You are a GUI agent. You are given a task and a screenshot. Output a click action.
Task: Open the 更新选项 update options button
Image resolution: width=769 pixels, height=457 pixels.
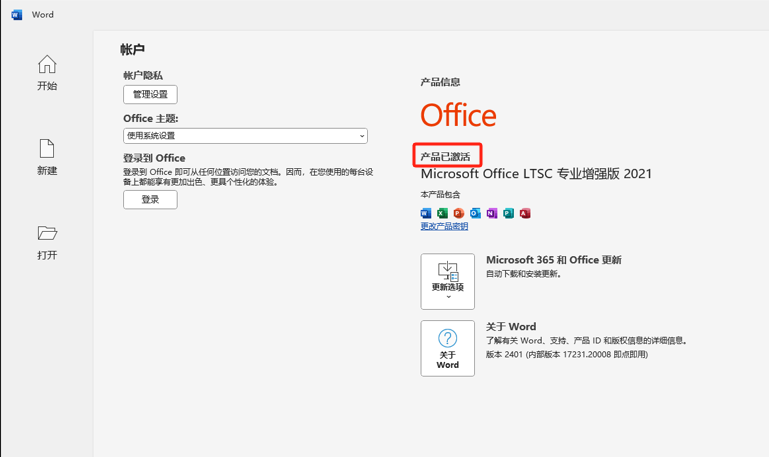[447, 281]
